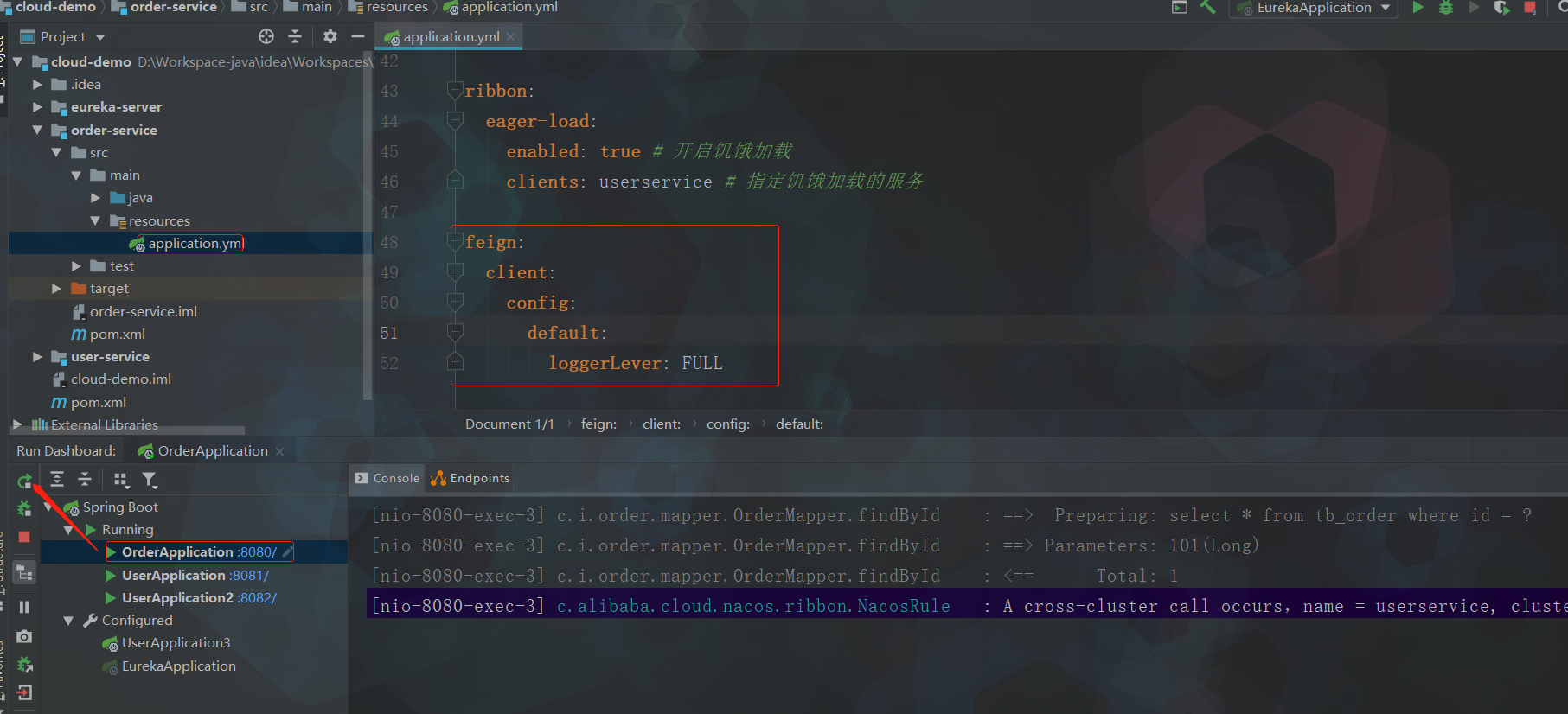Click resources in the navigation breadcrumb
Viewport: 1568px width, 714px height.
397,8
